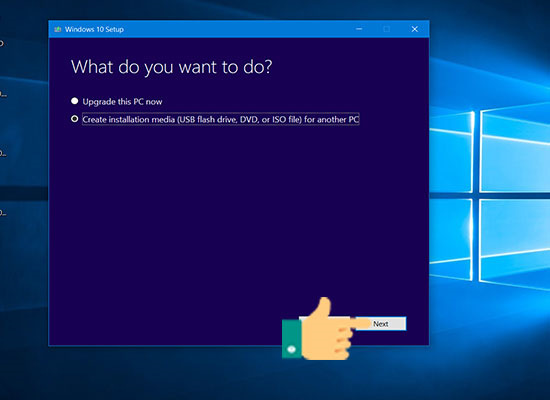
Task: Click the Windows 10 Setup title text
Action: coord(94,29)
